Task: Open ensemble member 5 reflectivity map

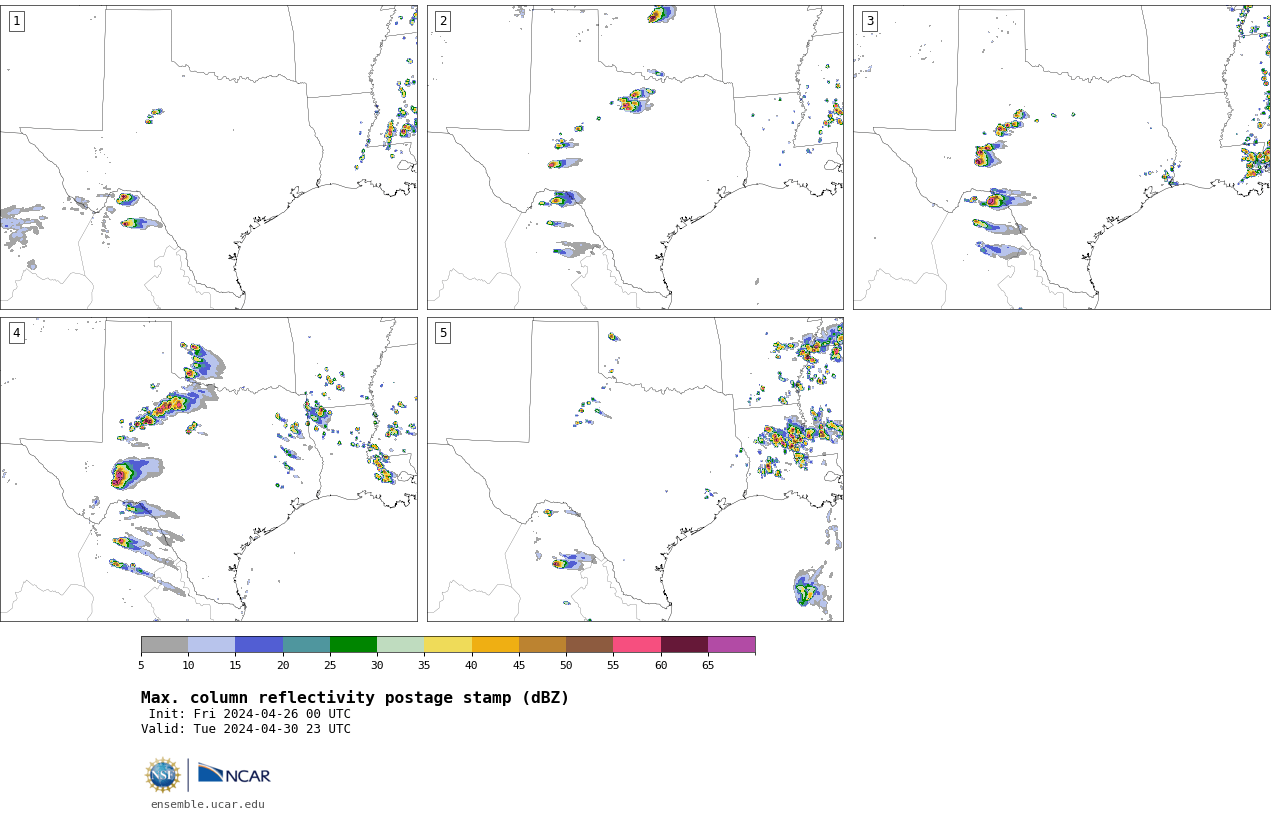Action: (x=635, y=469)
